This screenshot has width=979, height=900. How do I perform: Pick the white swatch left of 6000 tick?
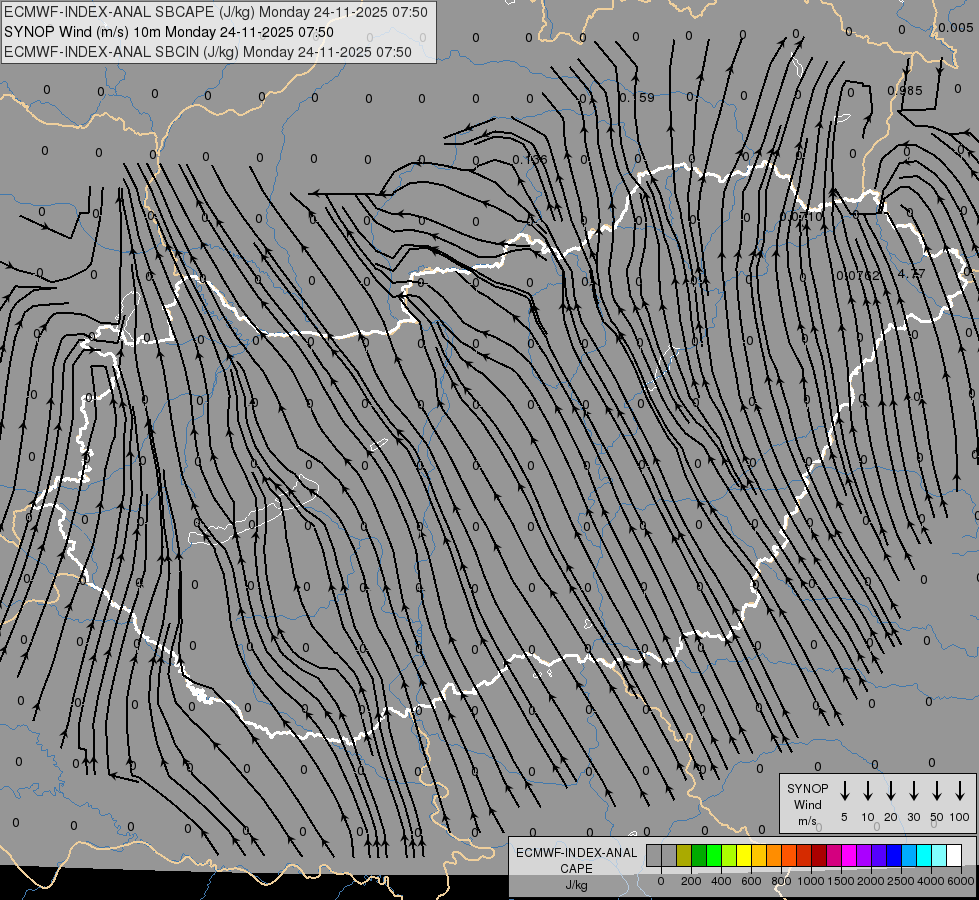pos(954,855)
